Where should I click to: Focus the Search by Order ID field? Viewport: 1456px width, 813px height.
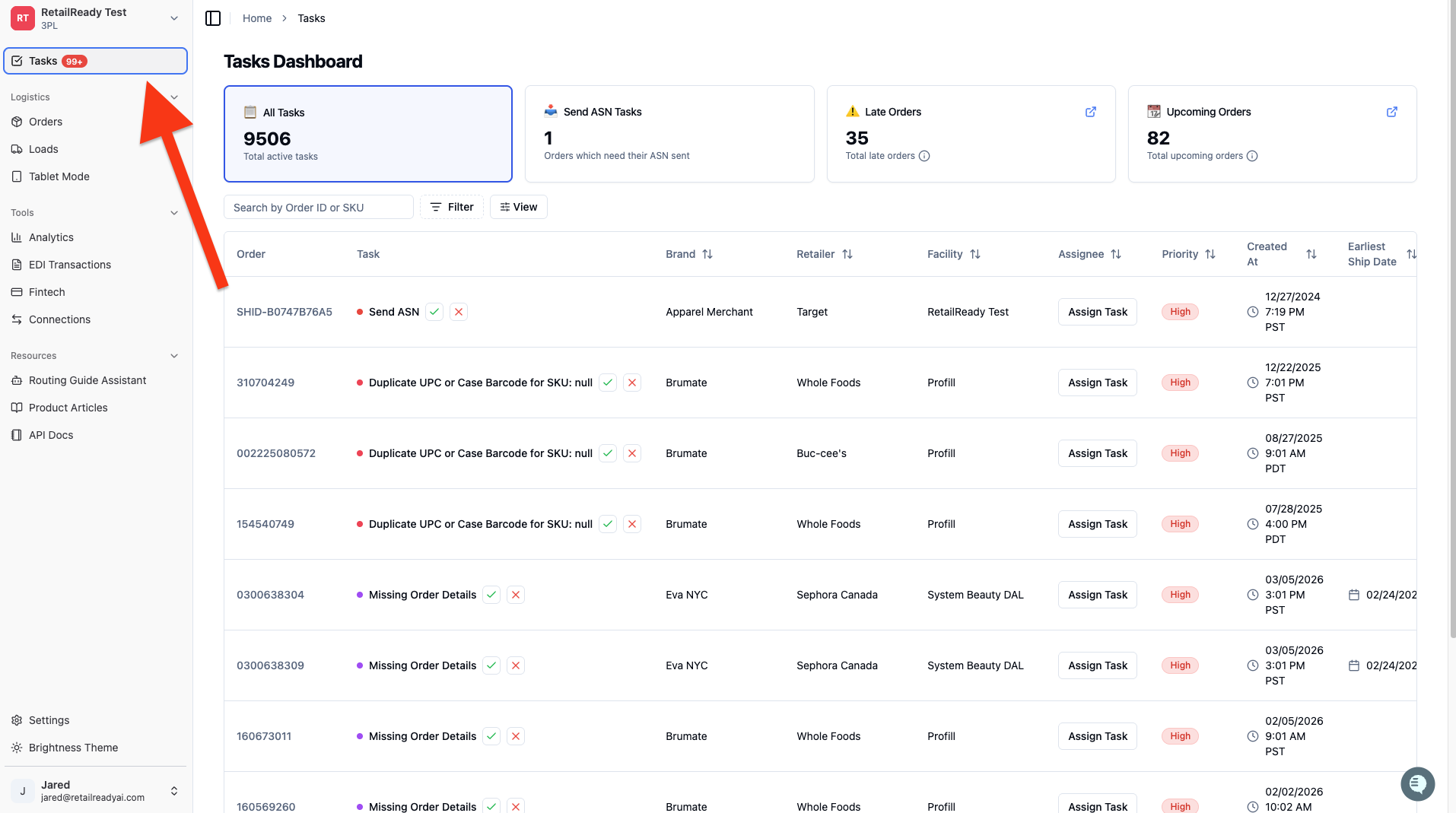[x=318, y=207]
